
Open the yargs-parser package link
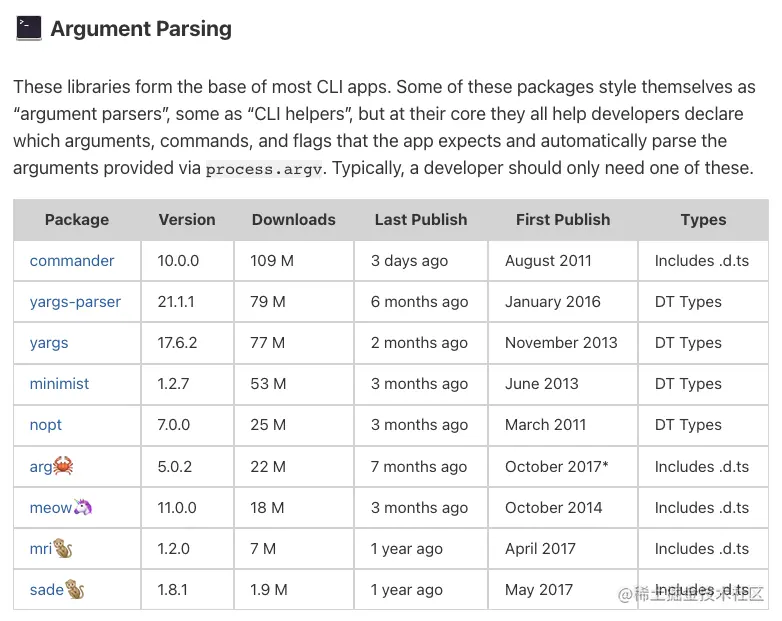coord(75,301)
